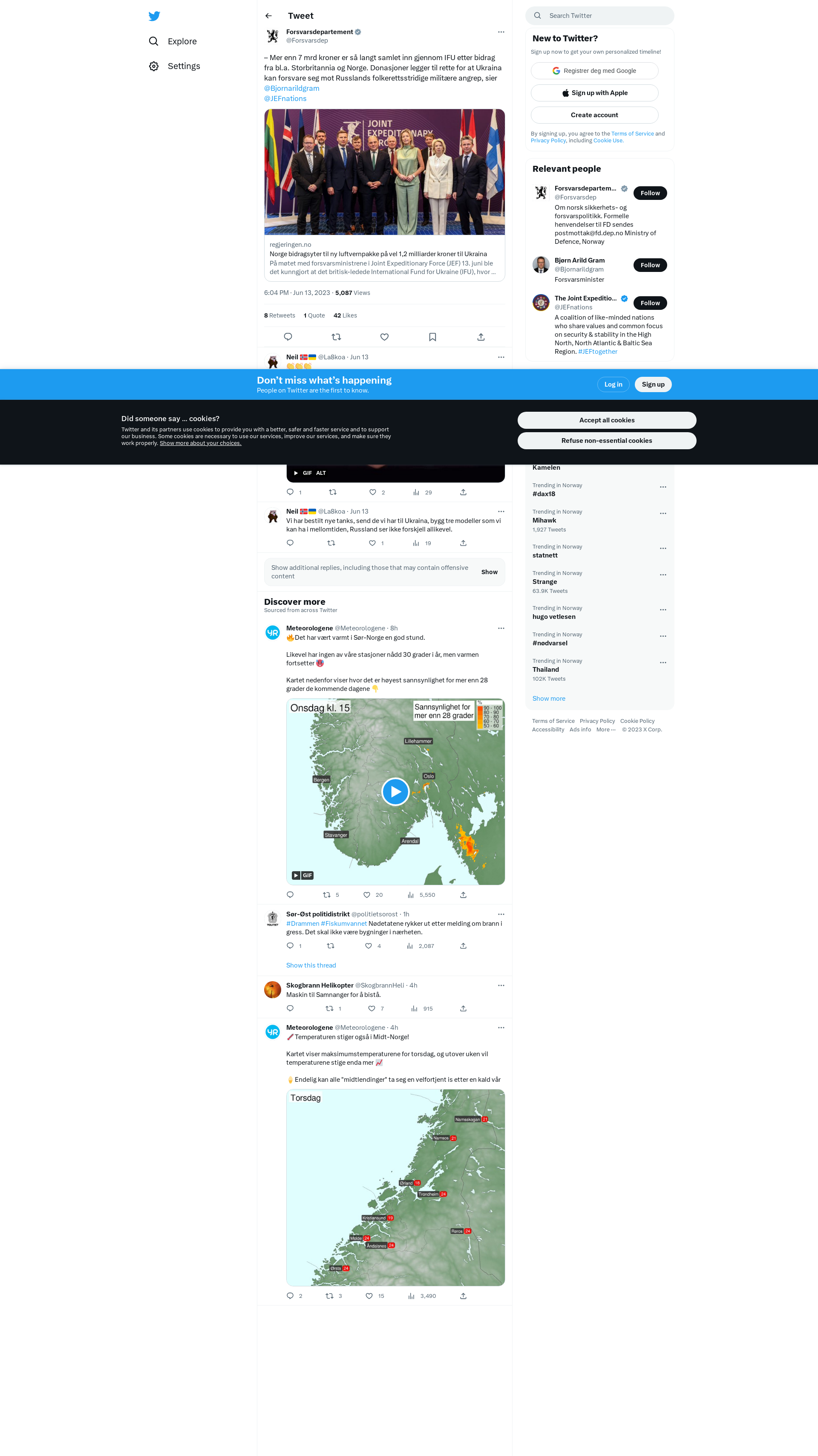Image resolution: width=818 pixels, height=1456 pixels.
Task: Click Create account button
Action: (594, 115)
